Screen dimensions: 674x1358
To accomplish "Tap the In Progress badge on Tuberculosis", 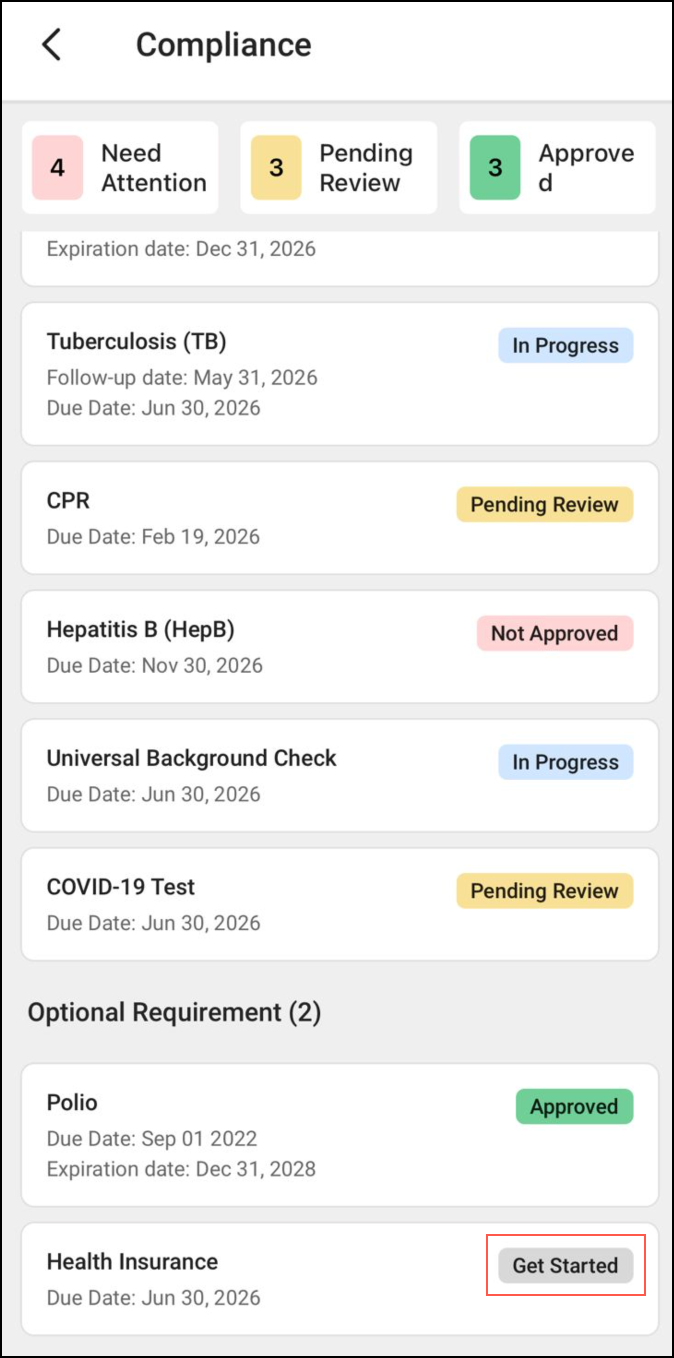I will coord(565,345).
